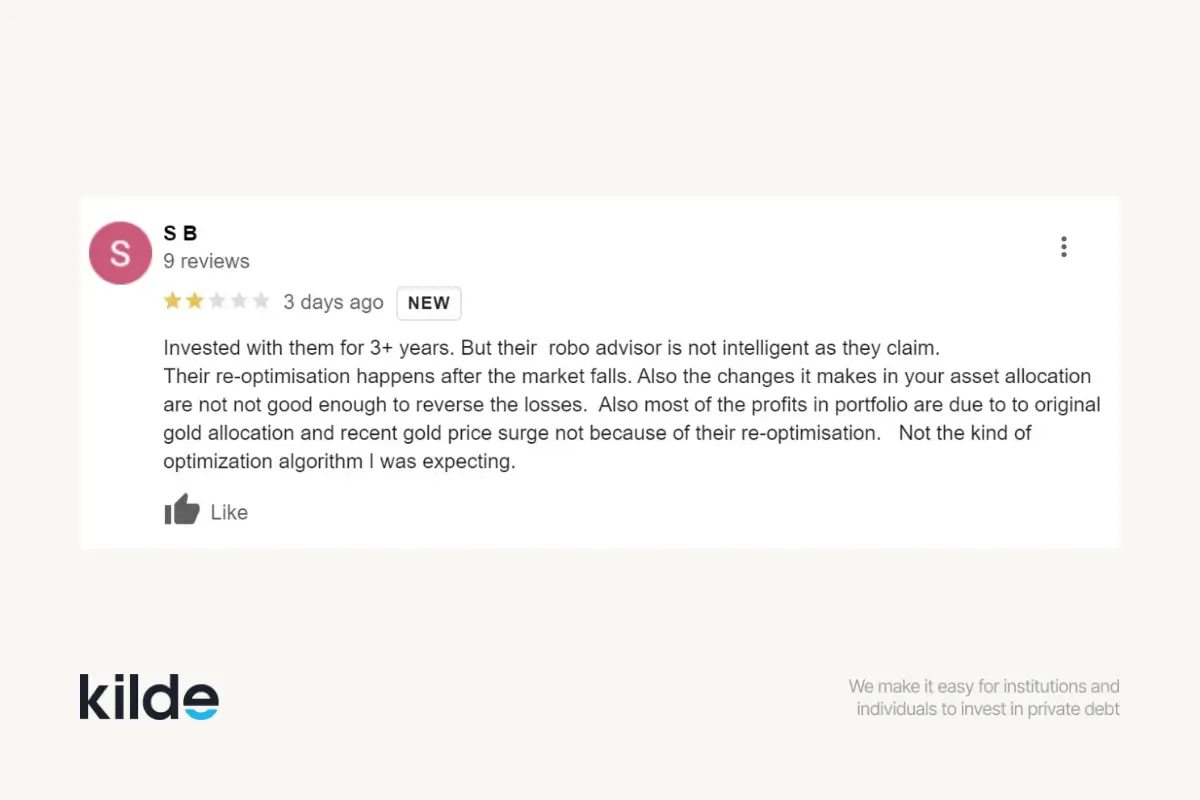Open the pink S avatar icon

(x=120, y=252)
